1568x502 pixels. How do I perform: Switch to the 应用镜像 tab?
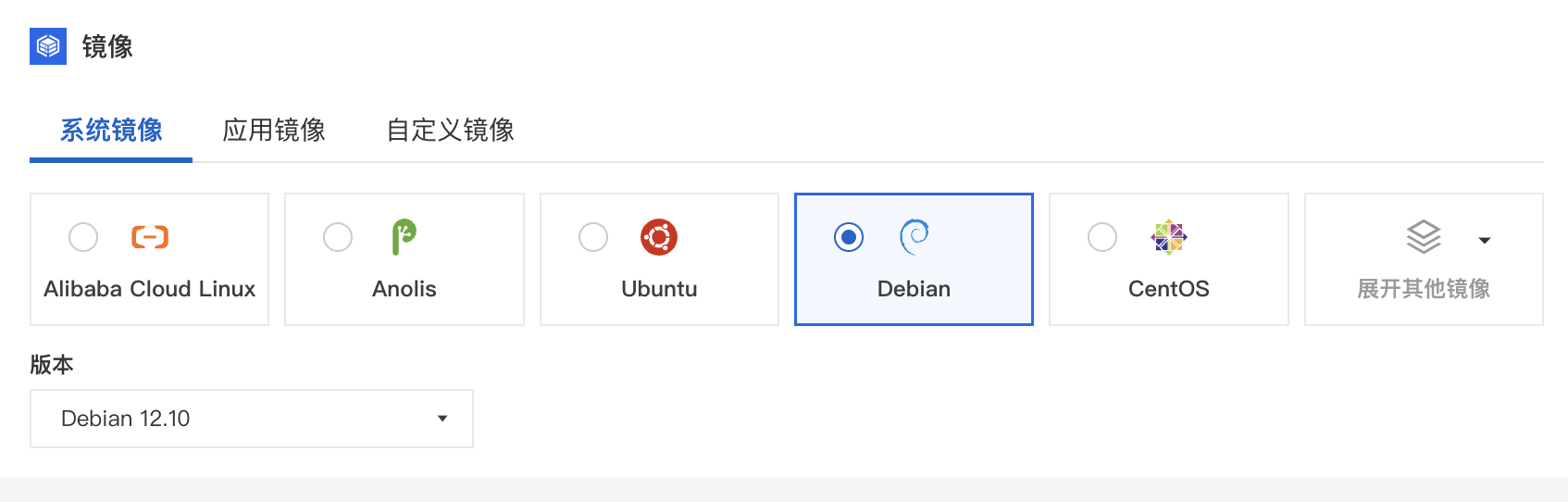click(x=274, y=130)
